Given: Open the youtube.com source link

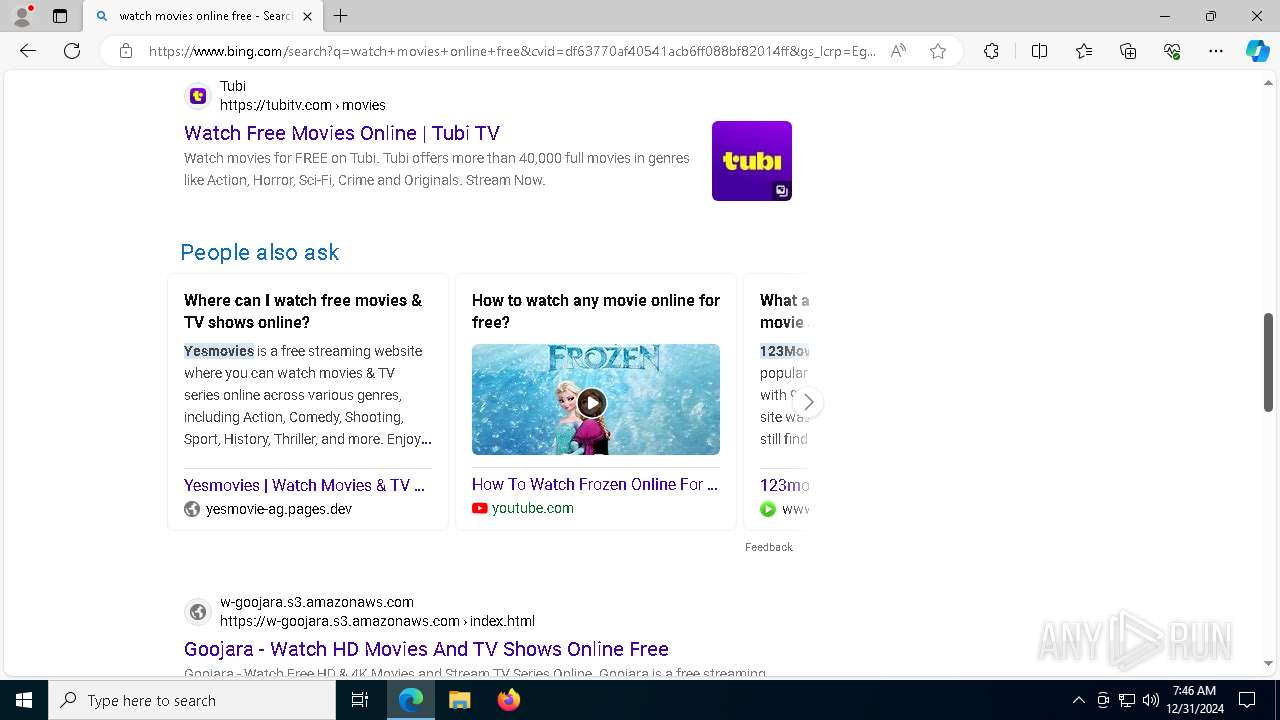Looking at the screenshot, I should tap(533, 508).
